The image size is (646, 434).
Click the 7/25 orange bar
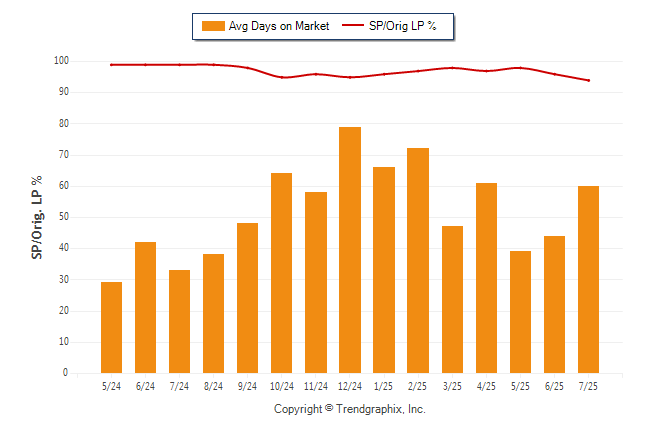[x=588, y=279]
